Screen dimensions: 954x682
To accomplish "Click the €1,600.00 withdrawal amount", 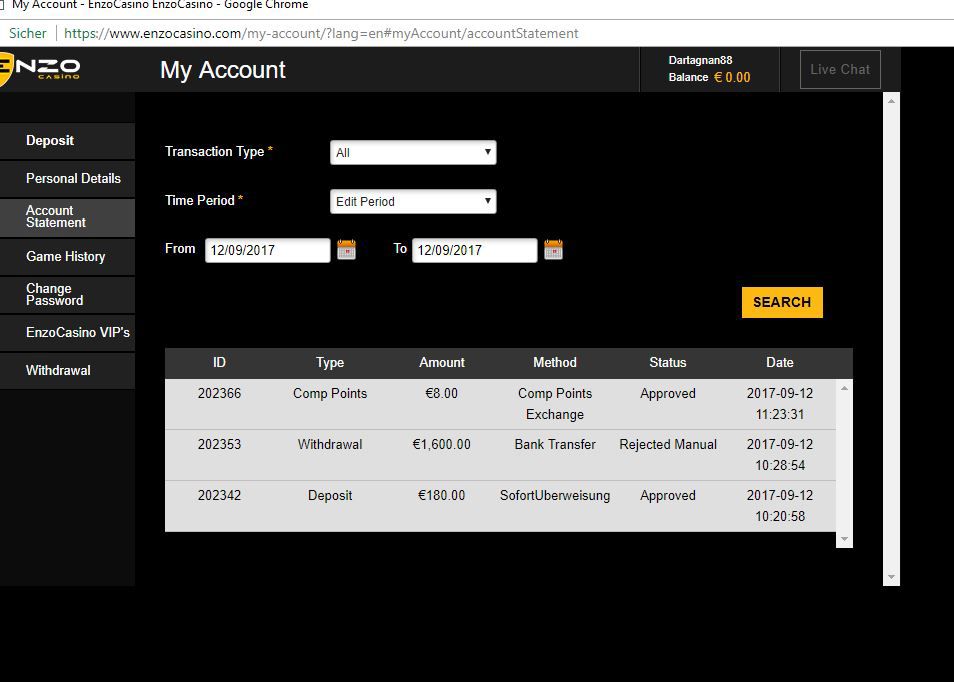I will coord(442,445).
